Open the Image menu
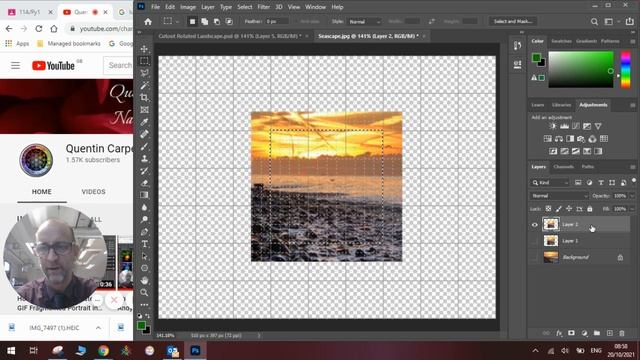 click(x=188, y=7)
